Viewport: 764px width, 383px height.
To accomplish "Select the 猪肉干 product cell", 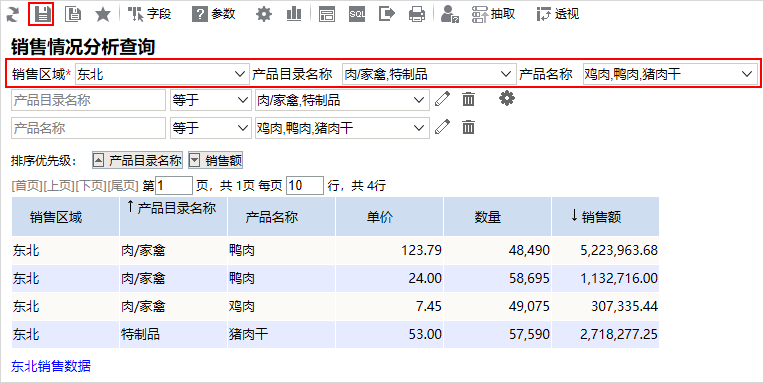I will pyautogui.click(x=282, y=334).
